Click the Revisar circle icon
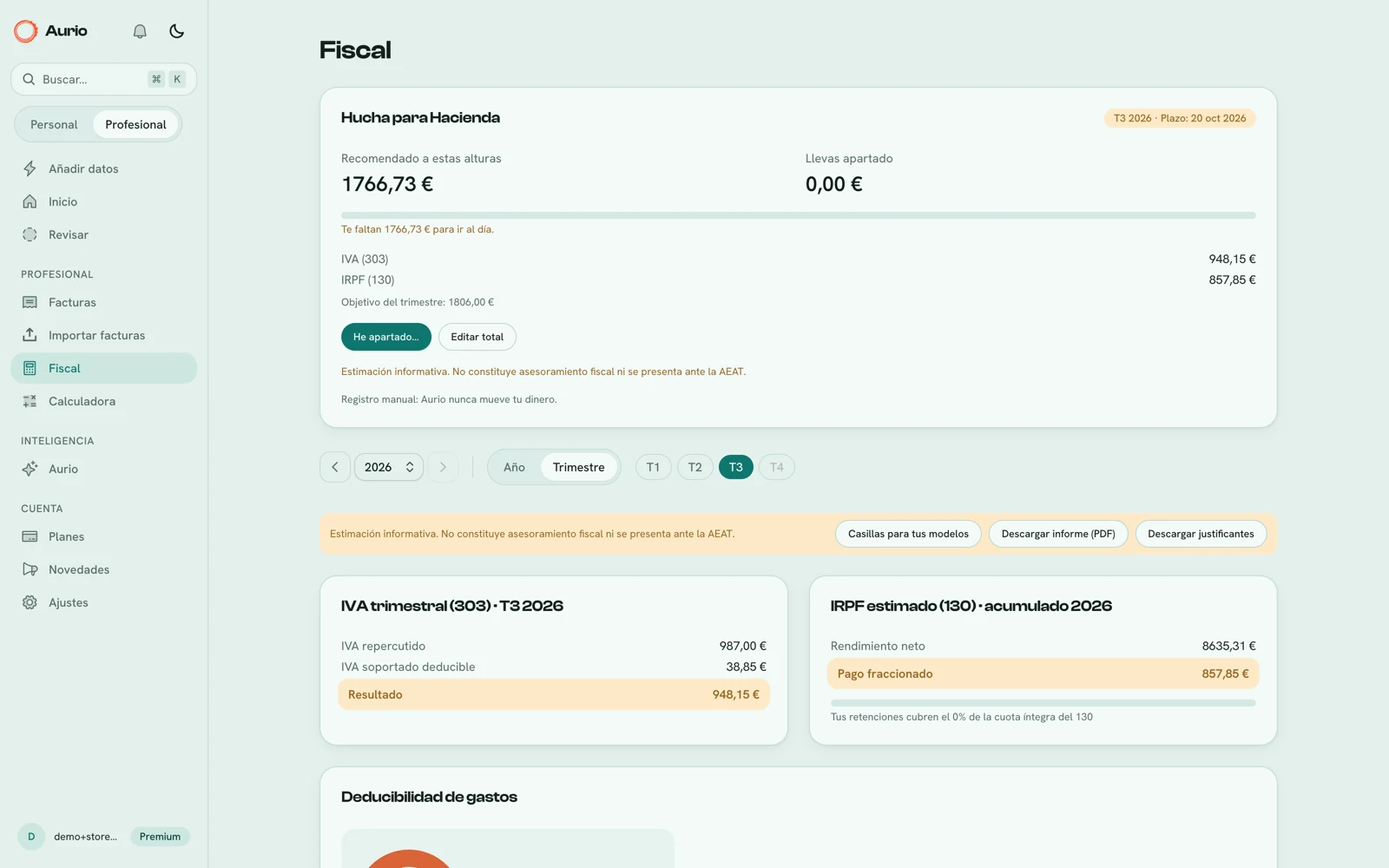 30,234
